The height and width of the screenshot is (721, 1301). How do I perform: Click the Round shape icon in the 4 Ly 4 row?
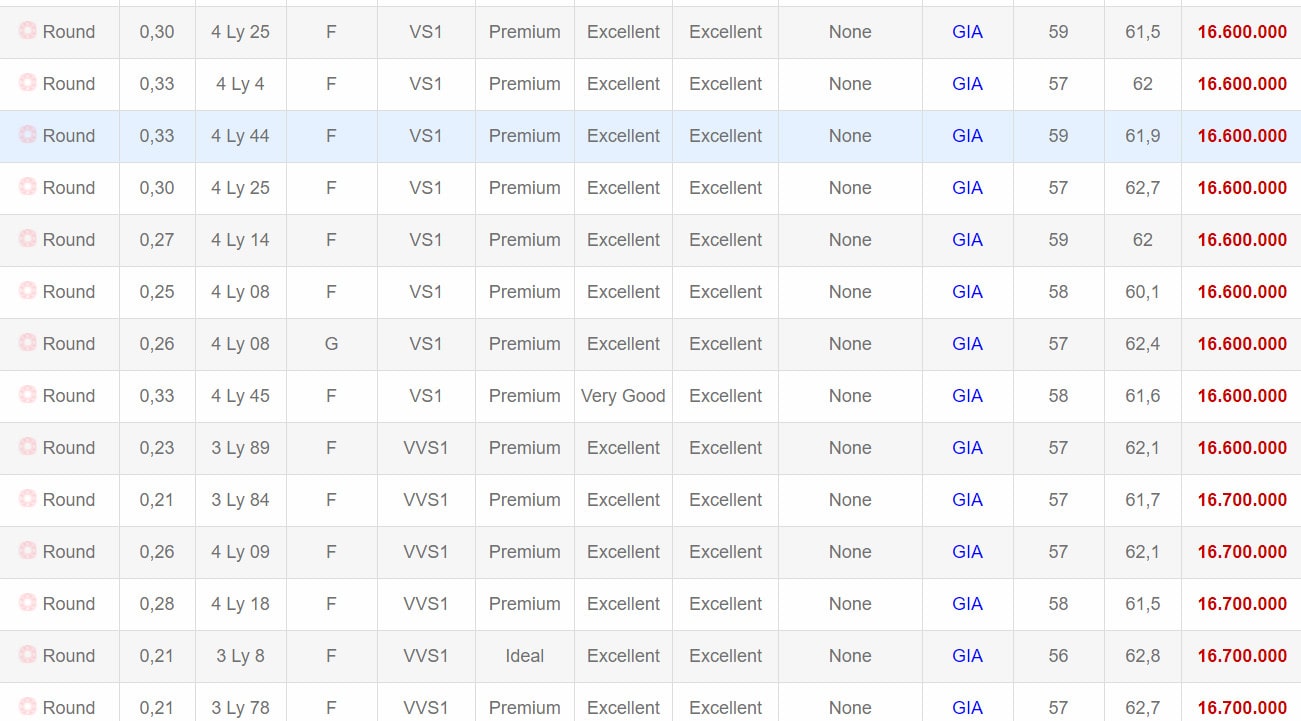point(28,82)
